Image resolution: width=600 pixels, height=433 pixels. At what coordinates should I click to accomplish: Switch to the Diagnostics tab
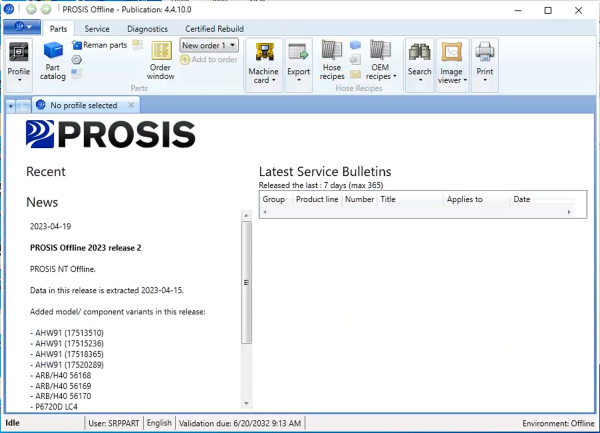pyautogui.click(x=147, y=29)
